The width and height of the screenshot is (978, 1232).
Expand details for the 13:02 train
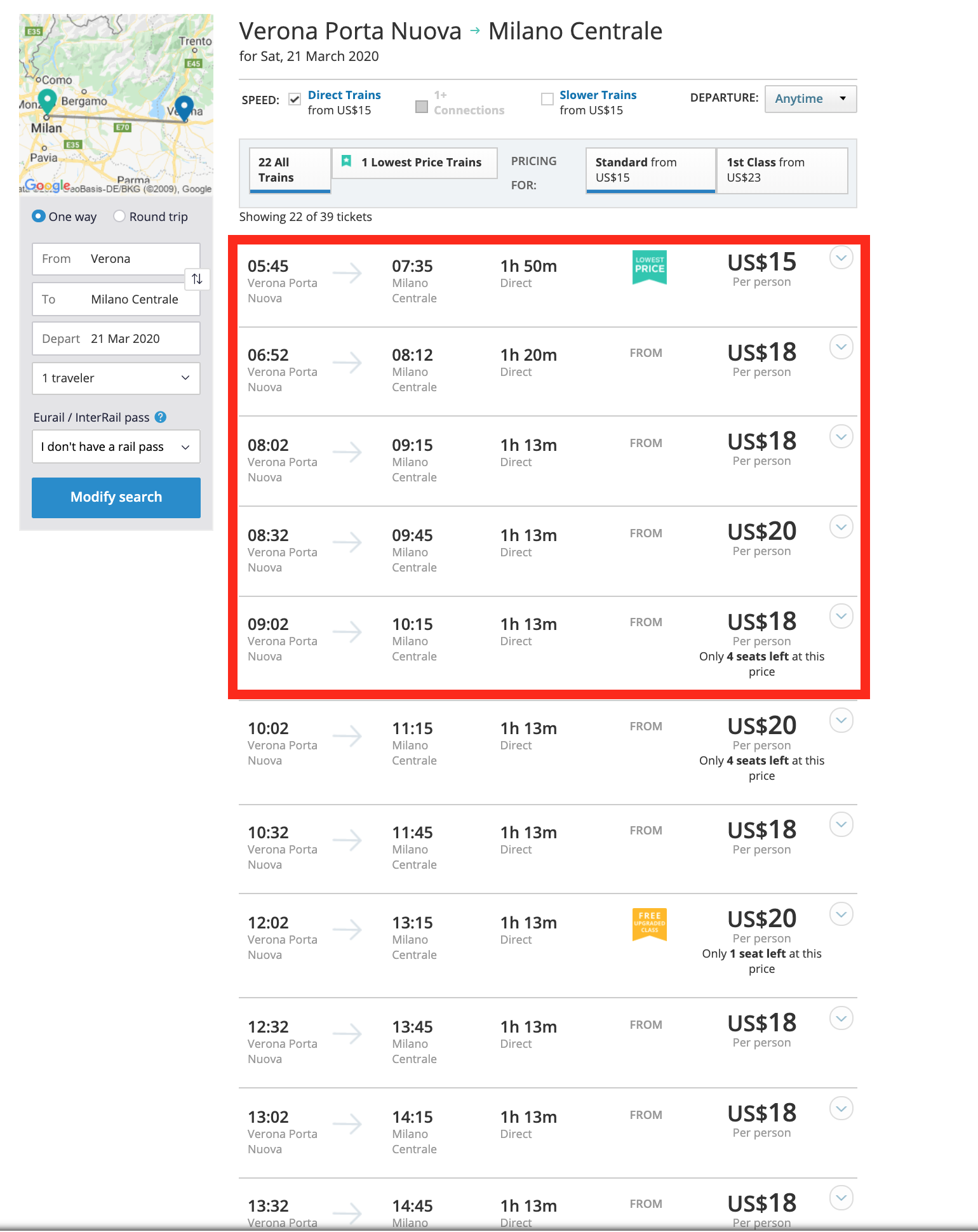click(x=841, y=1109)
